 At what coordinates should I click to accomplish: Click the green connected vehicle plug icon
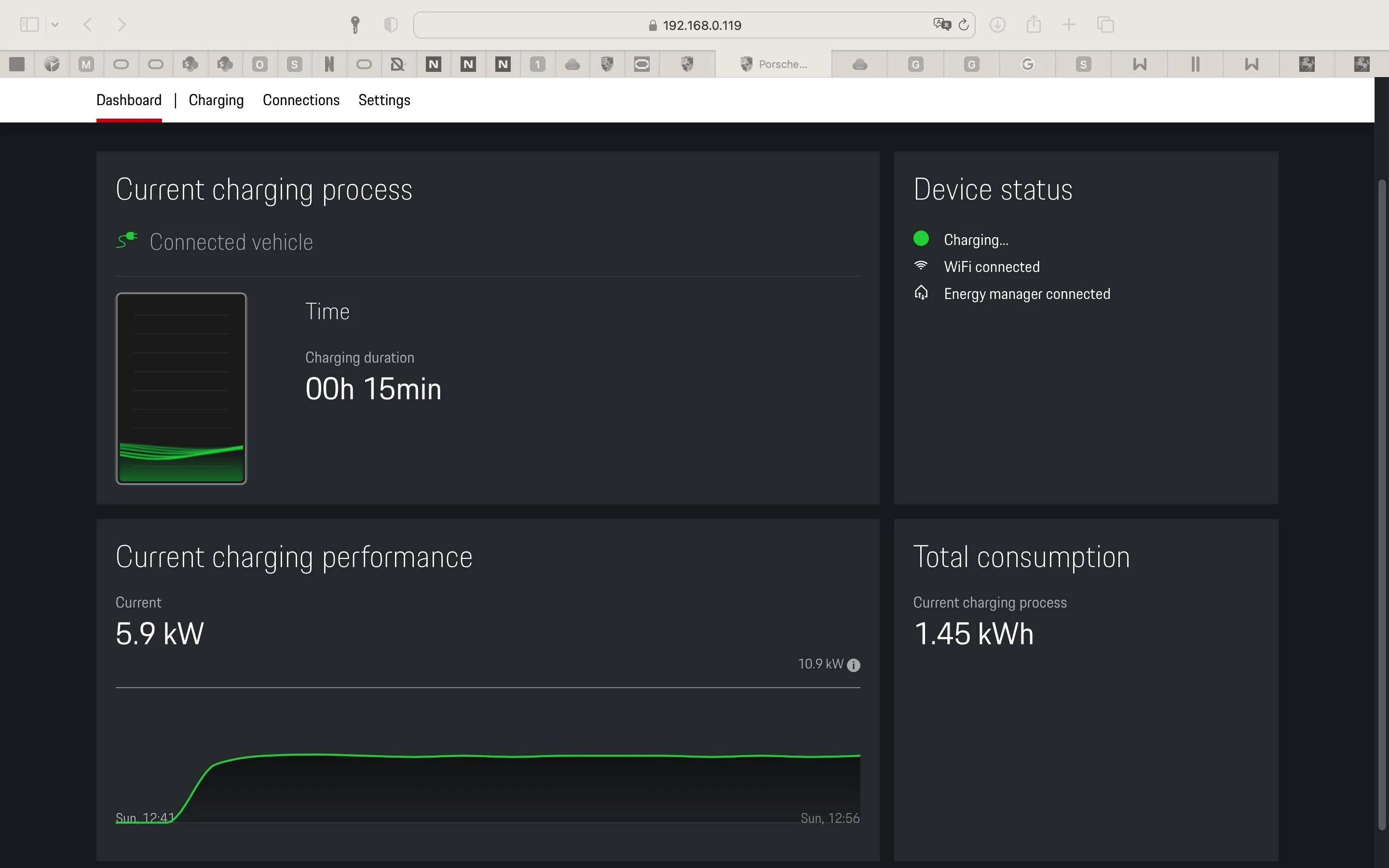(127, 240)
